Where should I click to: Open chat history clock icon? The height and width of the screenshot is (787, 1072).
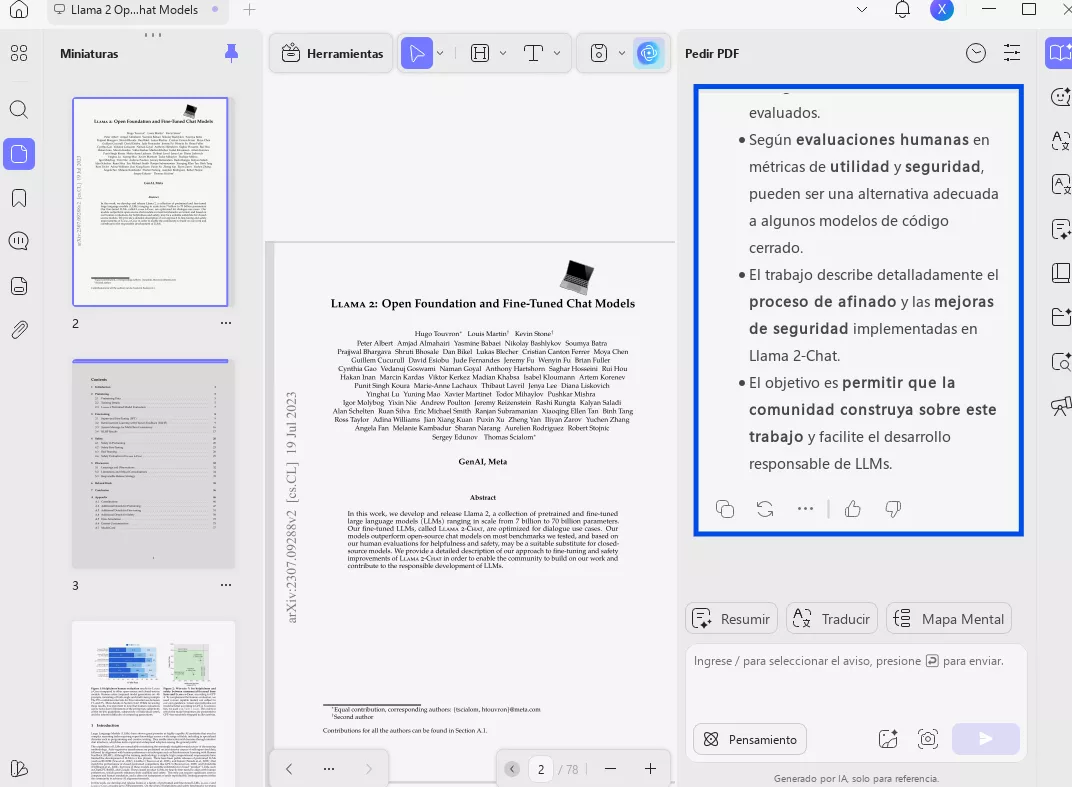976,53
